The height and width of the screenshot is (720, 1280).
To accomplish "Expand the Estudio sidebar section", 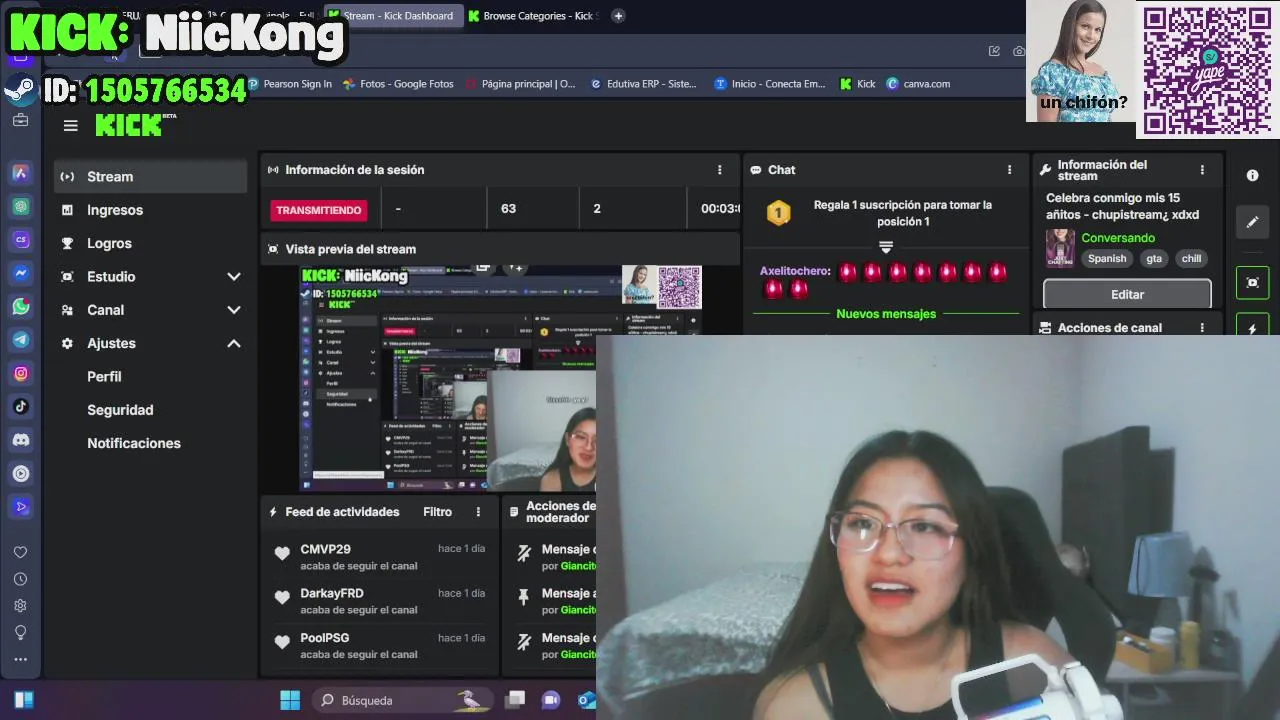I will [x=234, y=277].
